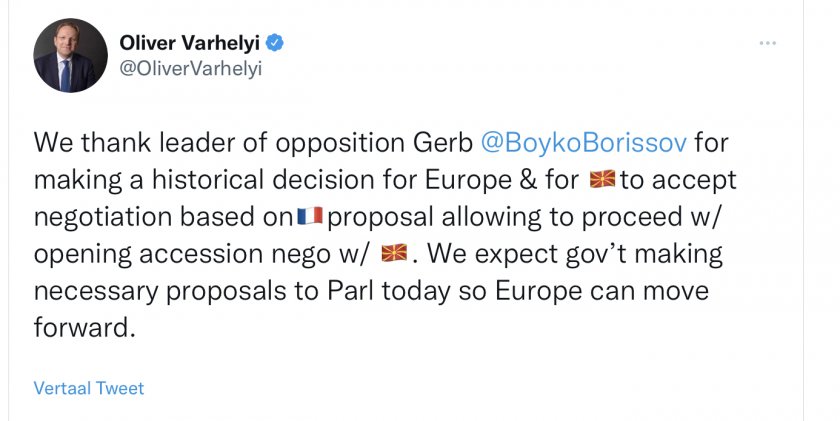Click the French flag emoji

coord(309,217)
